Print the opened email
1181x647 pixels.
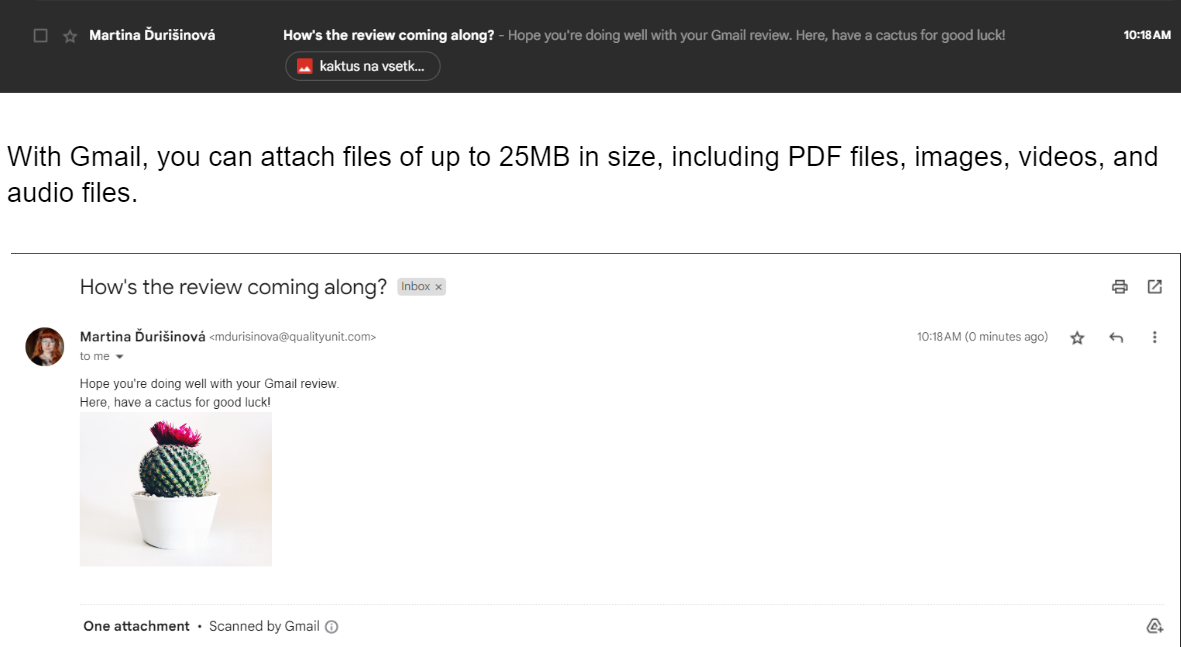(1120, 287)
